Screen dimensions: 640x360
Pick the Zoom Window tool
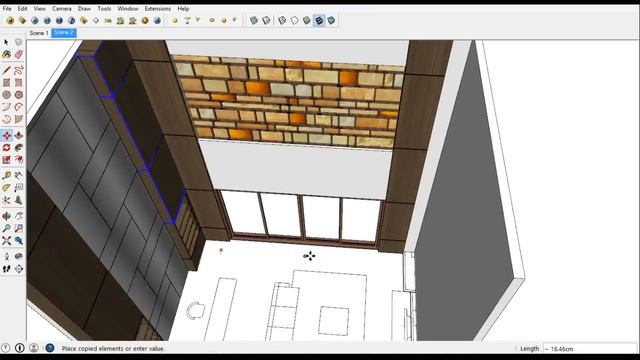coord(18,228)
